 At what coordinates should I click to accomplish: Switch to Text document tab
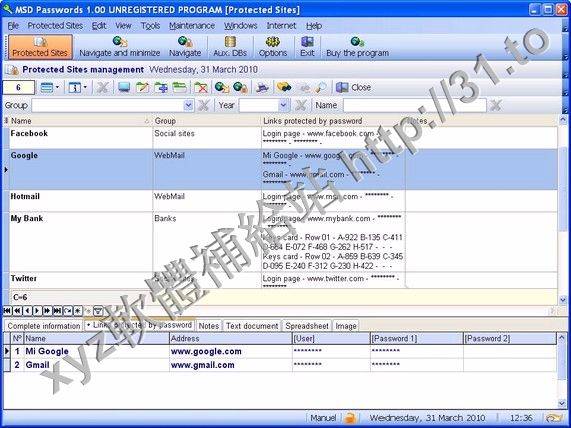[x=252, y=326]
